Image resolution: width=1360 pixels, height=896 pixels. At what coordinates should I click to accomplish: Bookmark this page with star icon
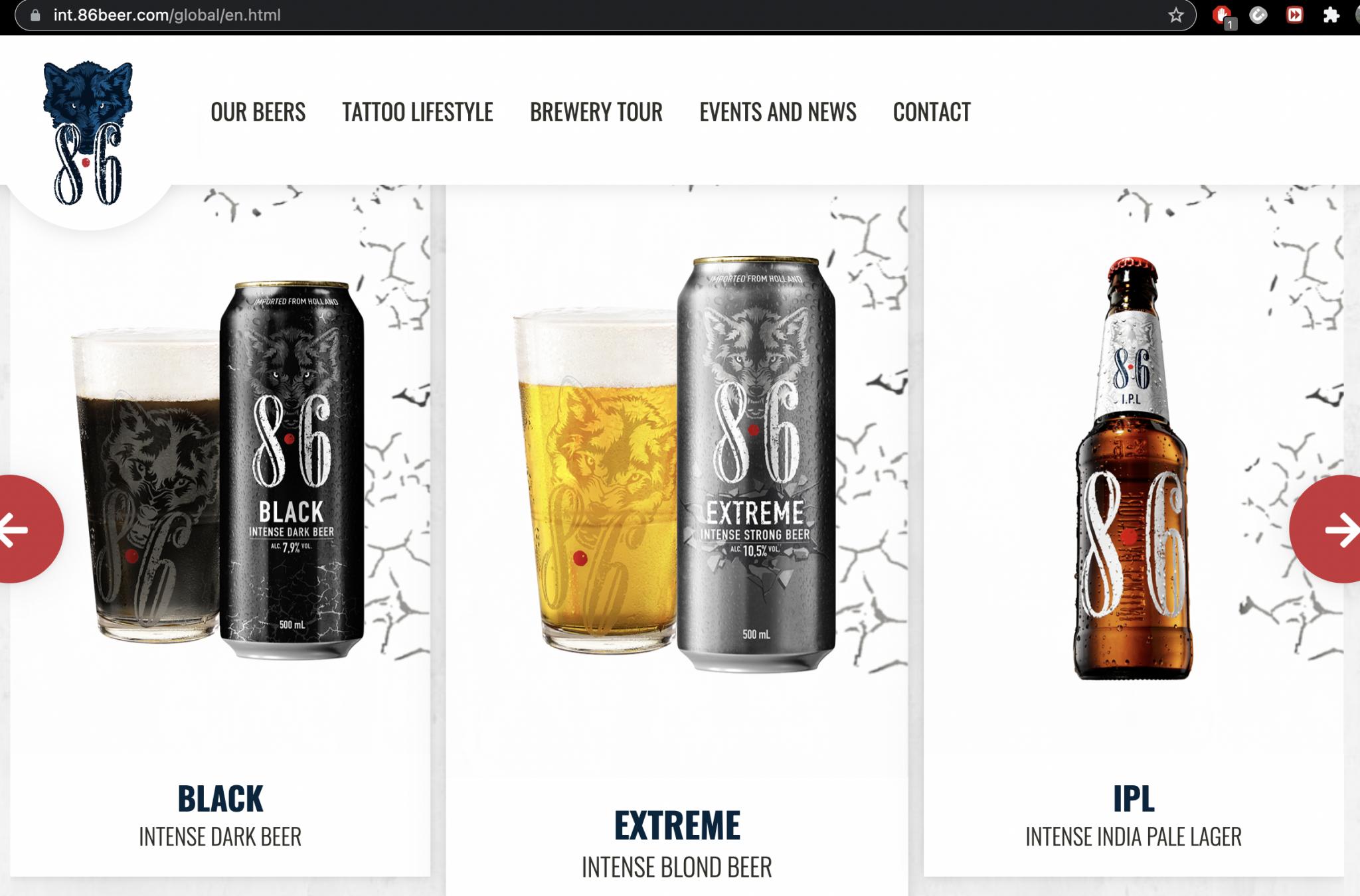tap(1176, 15)
